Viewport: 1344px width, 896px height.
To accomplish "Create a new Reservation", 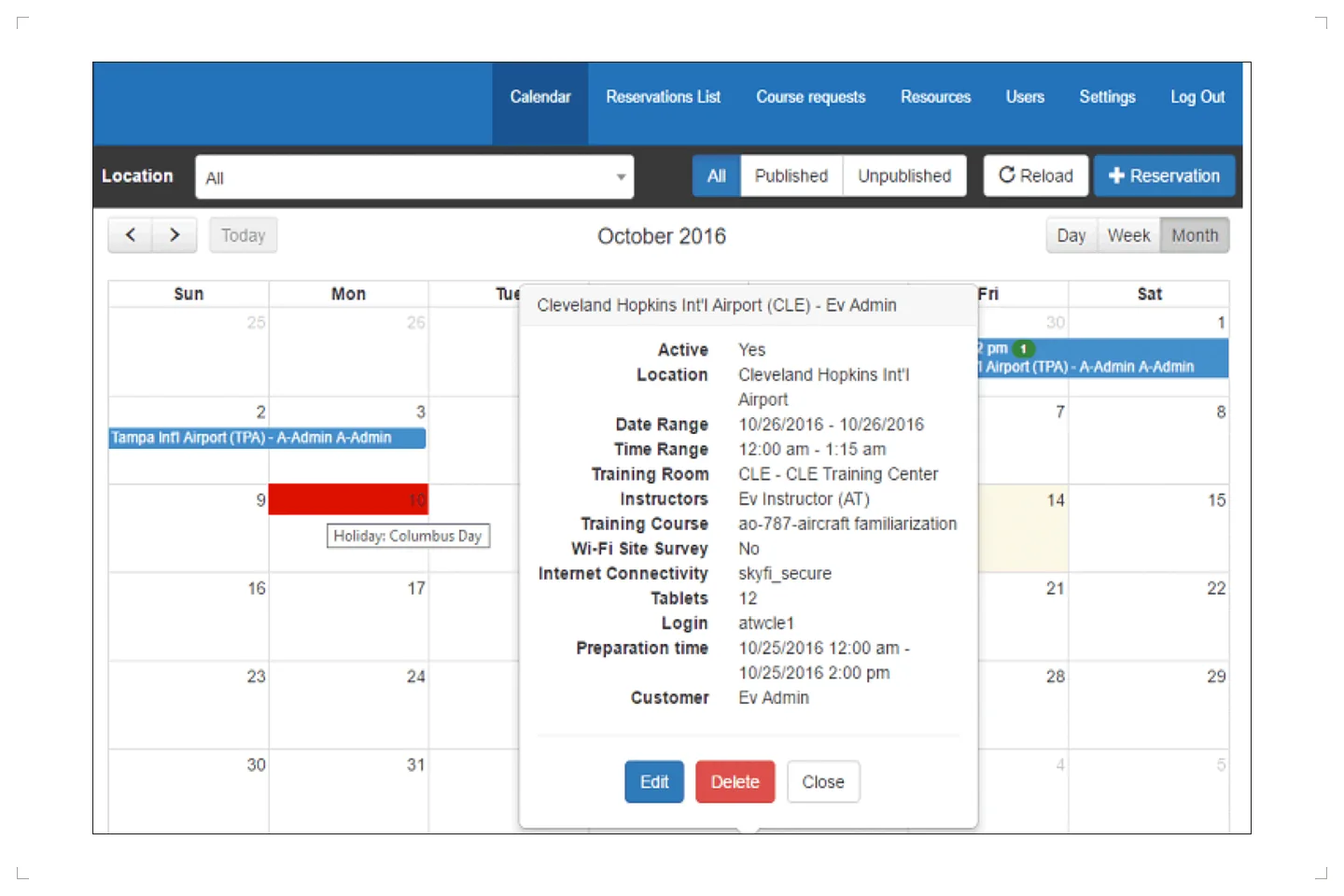I will click(1164, 175).
